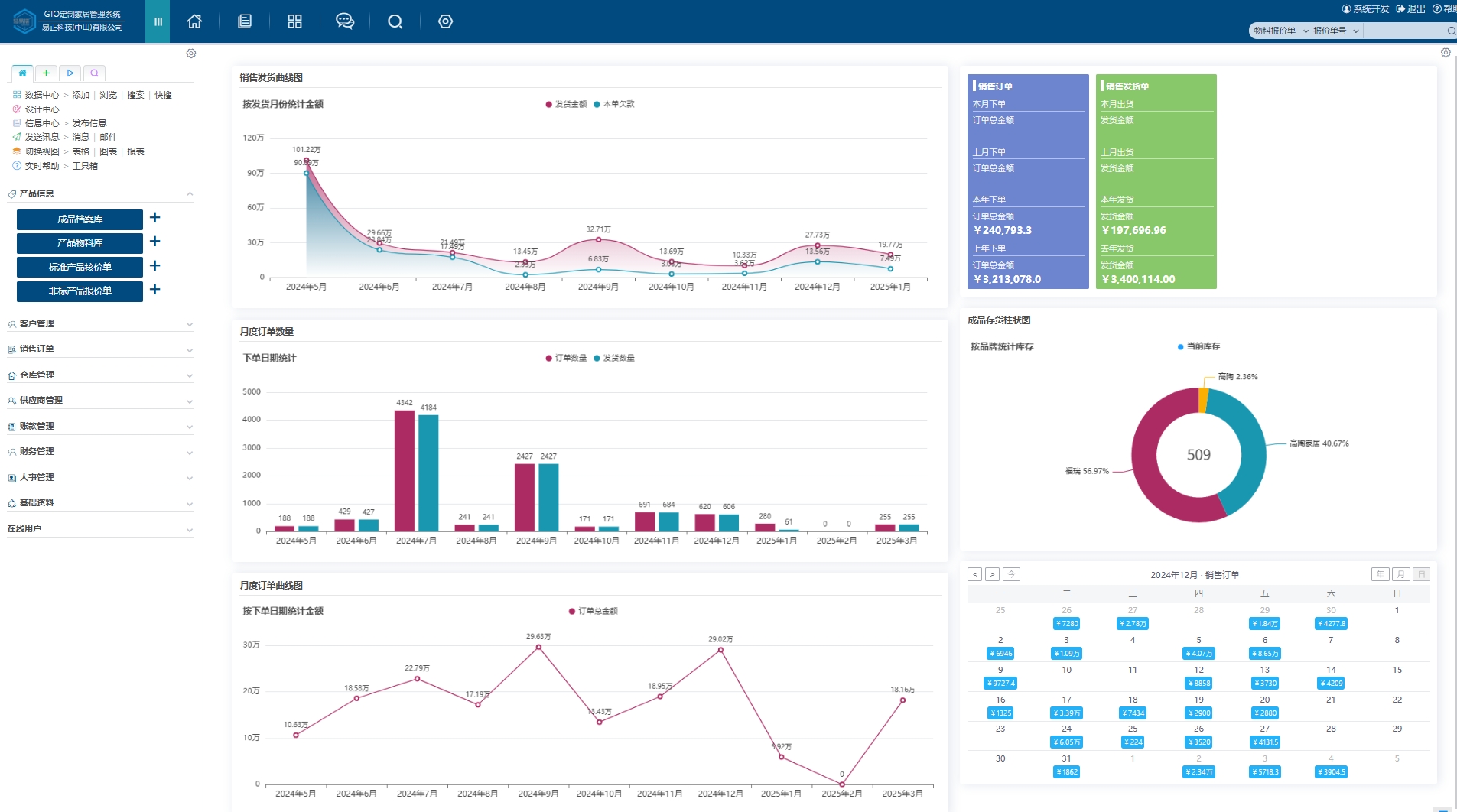Viewport: 1457px width, 812px height.
Task: Switch to the green plus tab in sidebar
Action: tap(46, 73)
